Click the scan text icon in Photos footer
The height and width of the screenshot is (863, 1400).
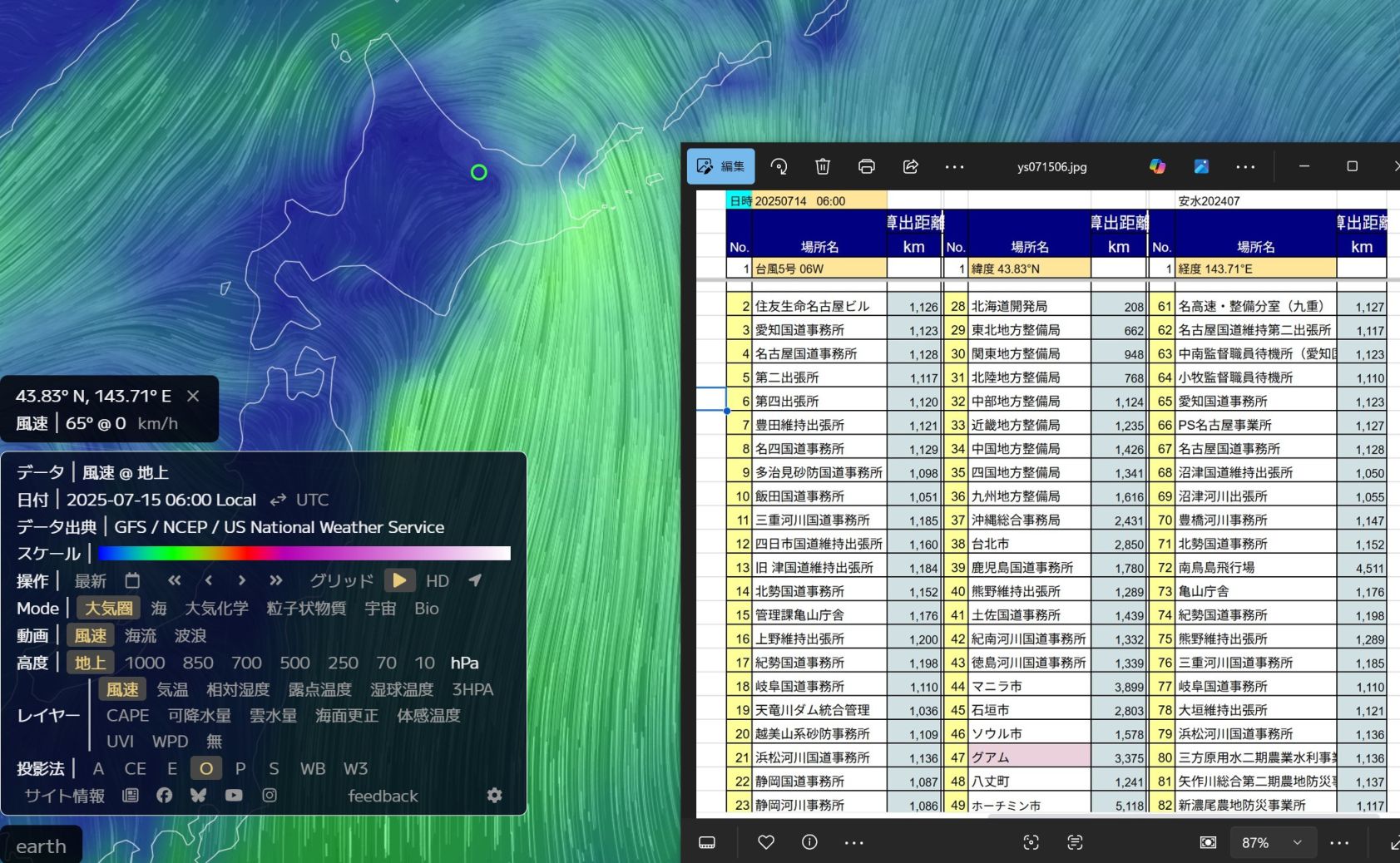coord(1075,842)
